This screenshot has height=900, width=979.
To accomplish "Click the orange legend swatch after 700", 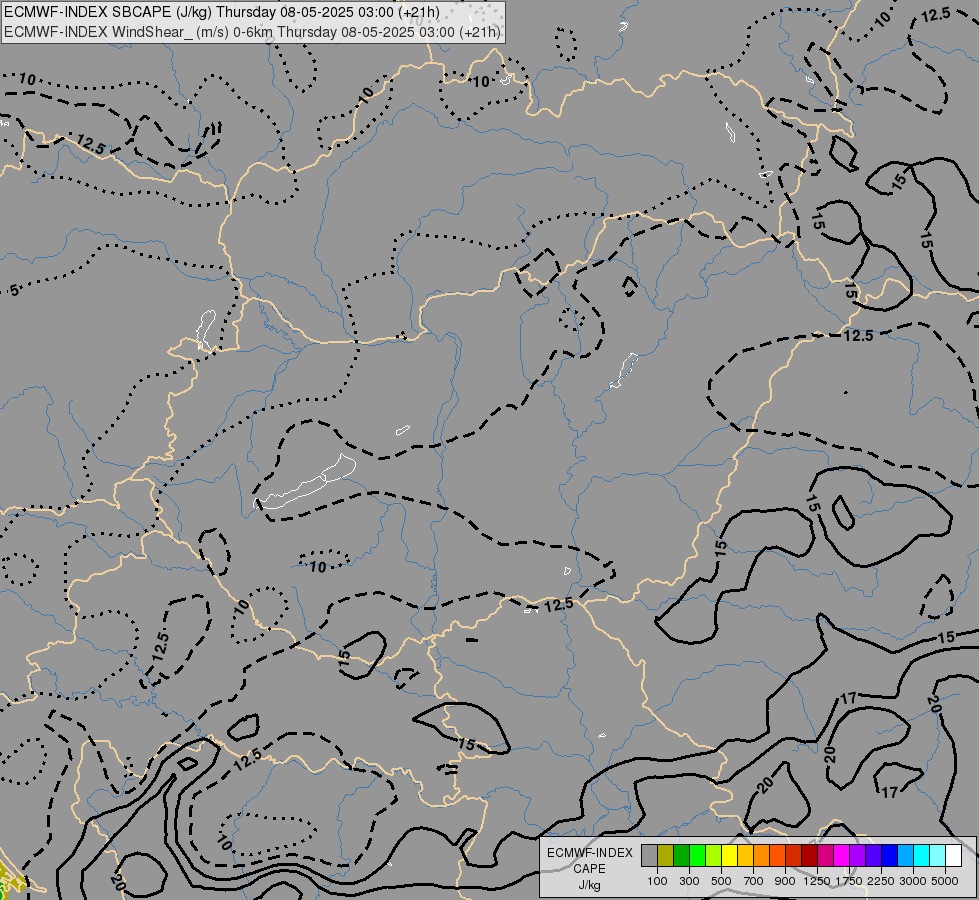I will 762,856.
